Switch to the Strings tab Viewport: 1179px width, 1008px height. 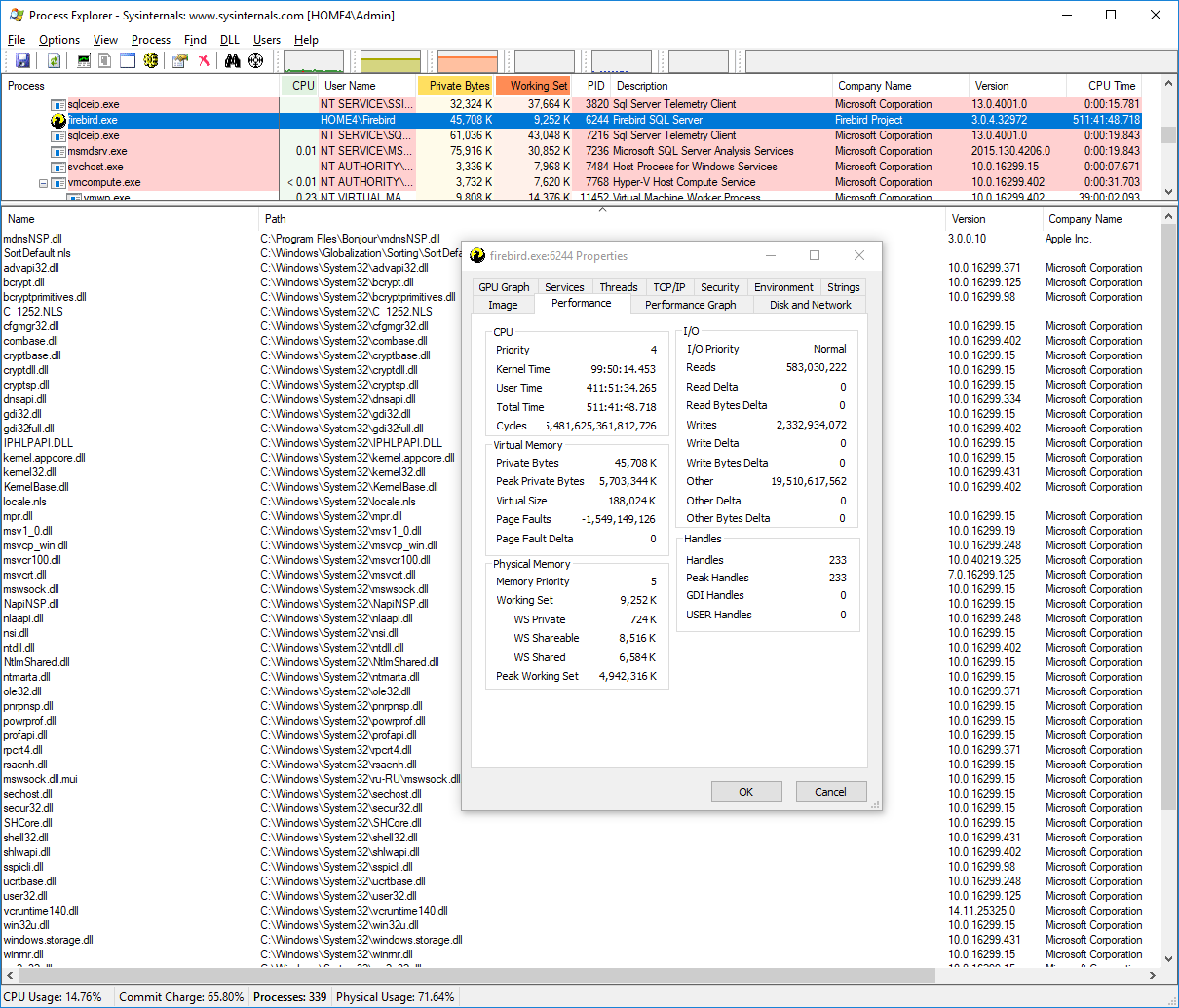[843, 287]
